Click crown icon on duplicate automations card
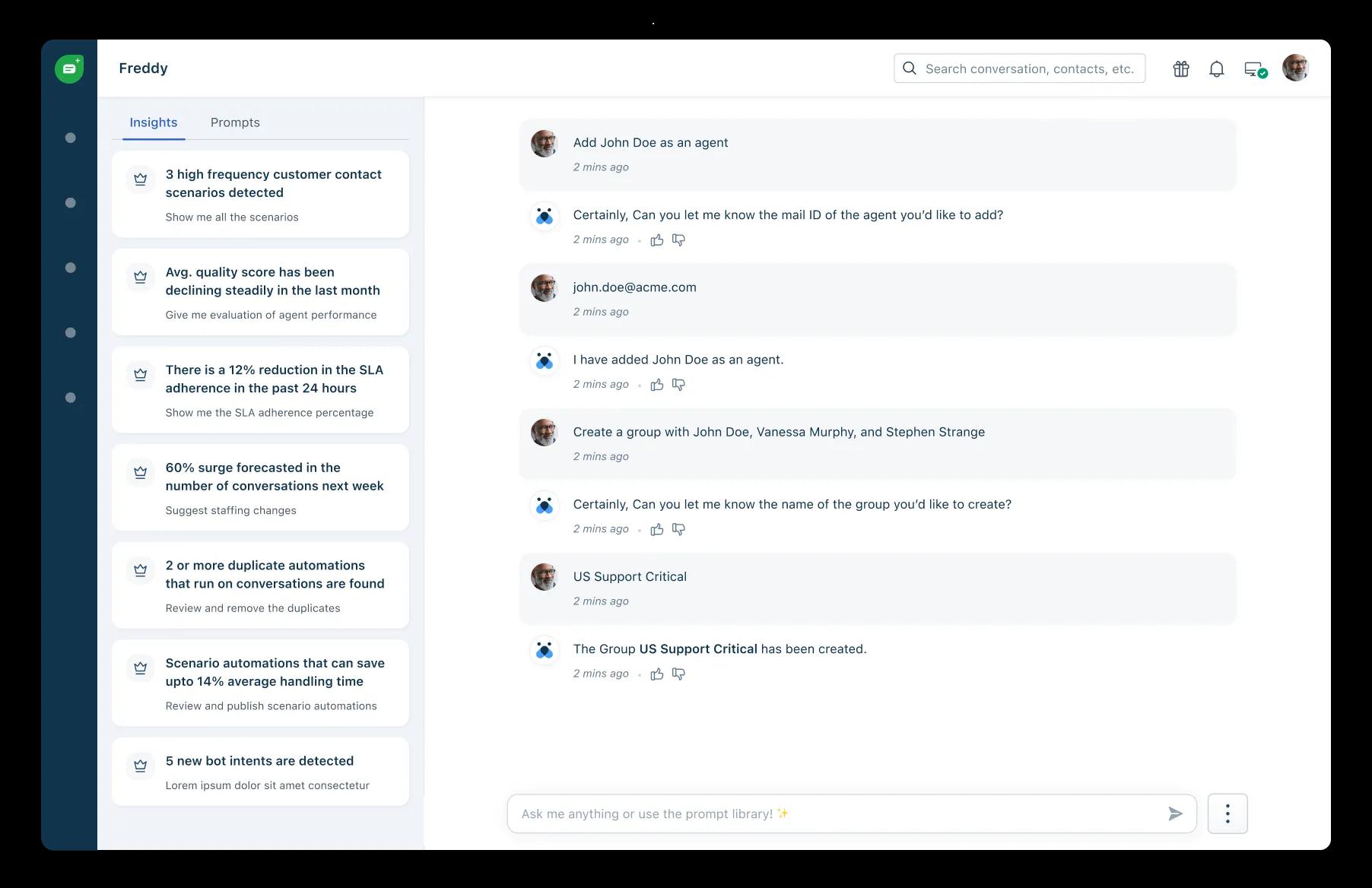 [x=141, y=570]
